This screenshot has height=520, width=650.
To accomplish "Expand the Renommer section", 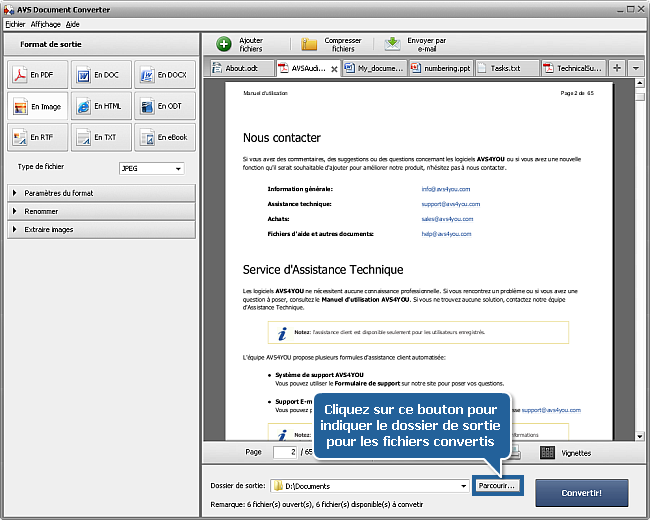I will tap(101, 211).
